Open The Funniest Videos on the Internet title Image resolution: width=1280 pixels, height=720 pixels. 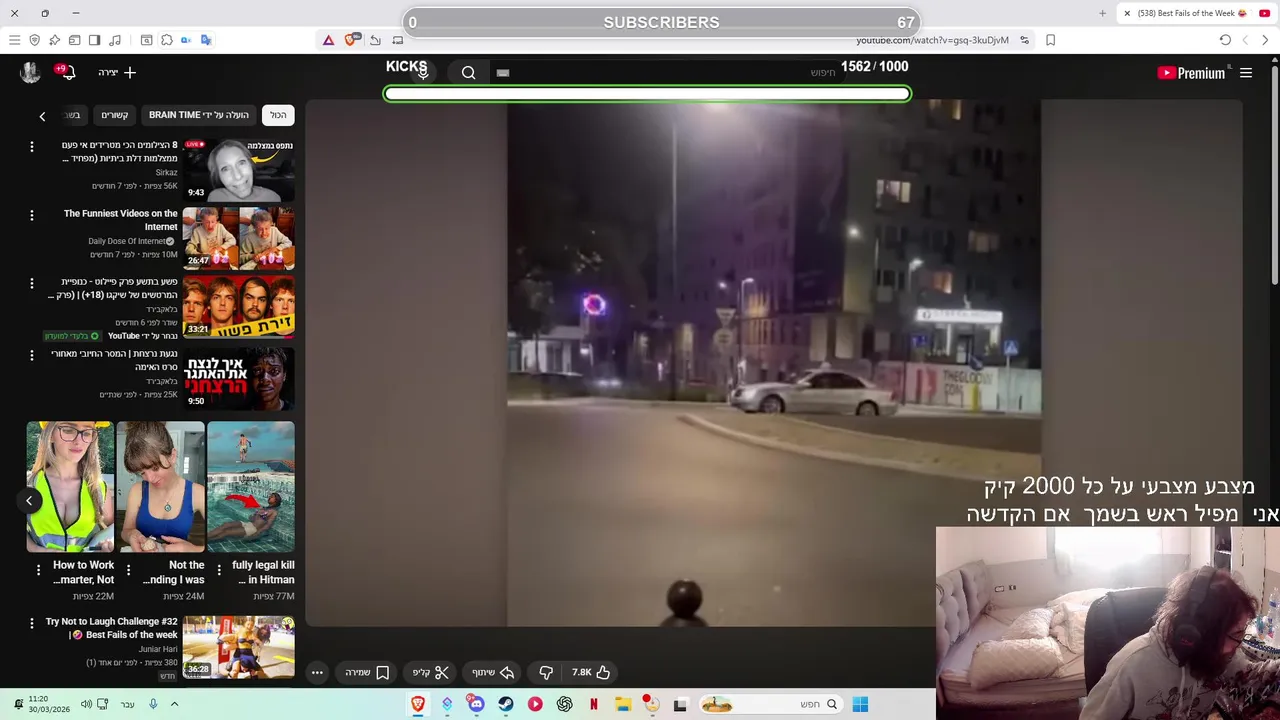pos(121,220)
